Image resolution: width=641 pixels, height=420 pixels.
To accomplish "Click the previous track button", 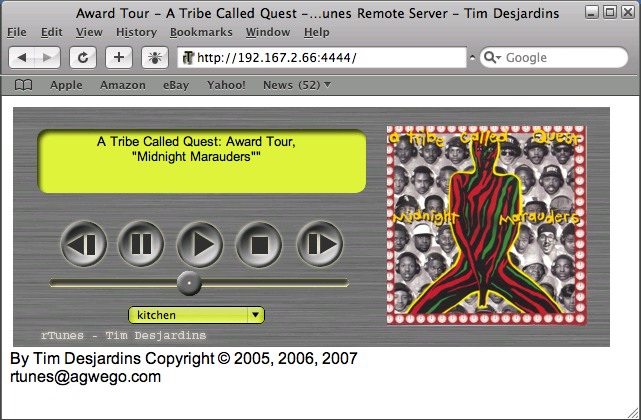I will (x=84, y=244).
